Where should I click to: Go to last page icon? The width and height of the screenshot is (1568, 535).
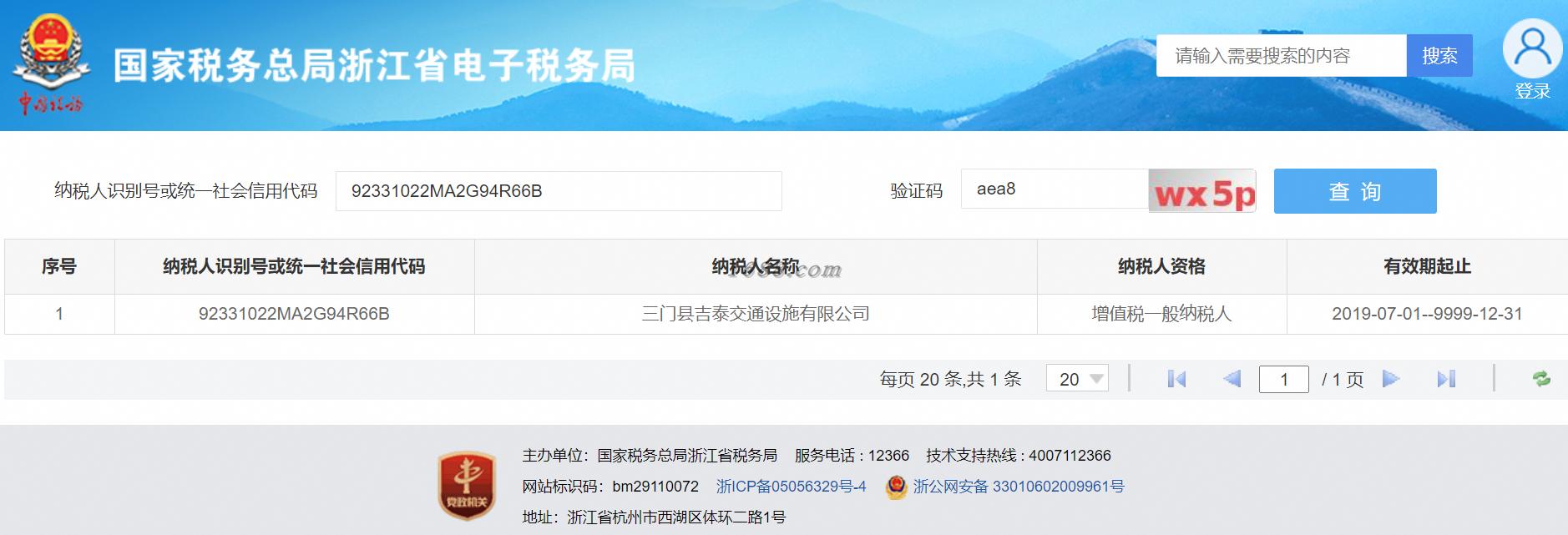click(x=1446, y=379)
